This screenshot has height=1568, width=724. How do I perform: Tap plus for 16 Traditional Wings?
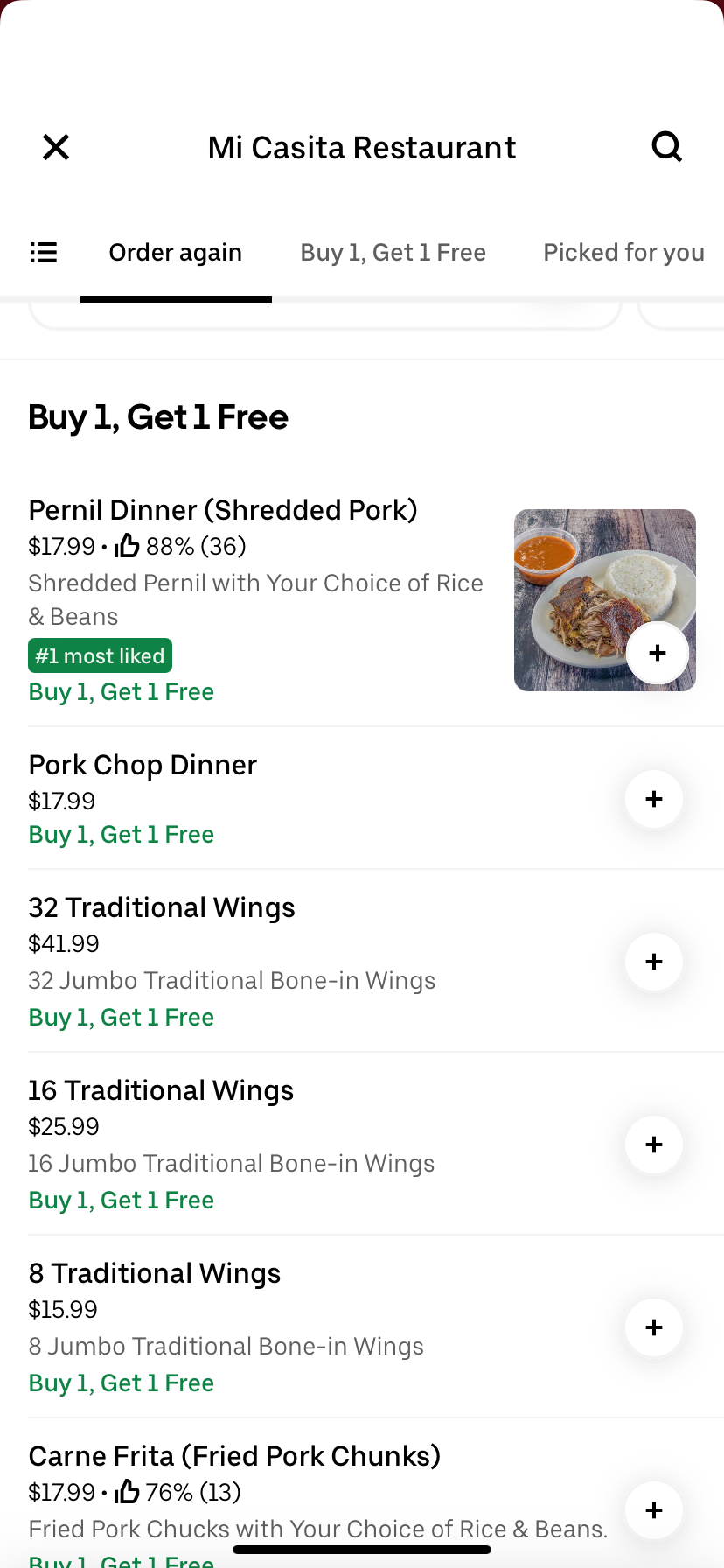[654, 1144]
